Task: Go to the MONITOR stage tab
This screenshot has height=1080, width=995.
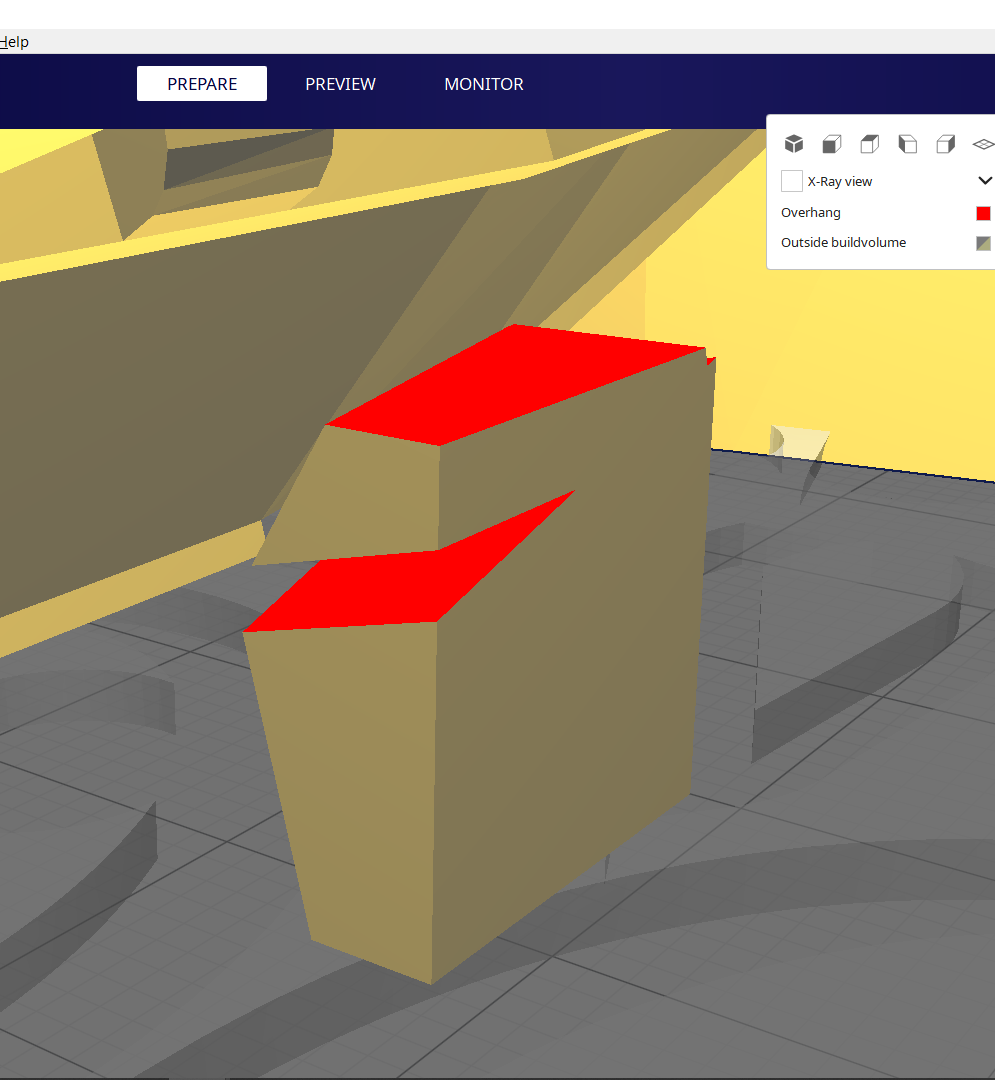Action: tap(483, 84)
